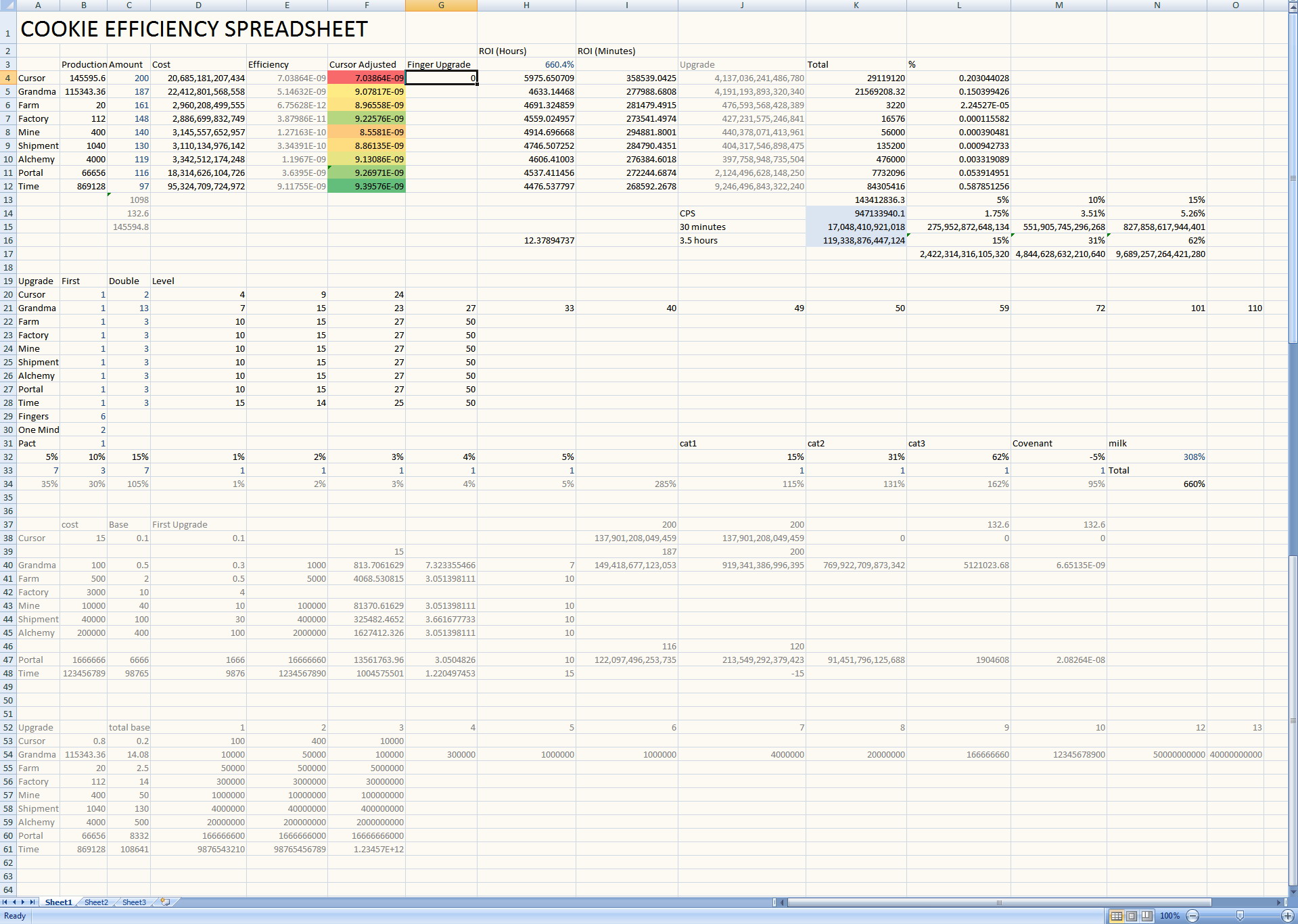Click the Select All corner button
This screenshot has height=924, width=1298.
[x=7, y=5]
